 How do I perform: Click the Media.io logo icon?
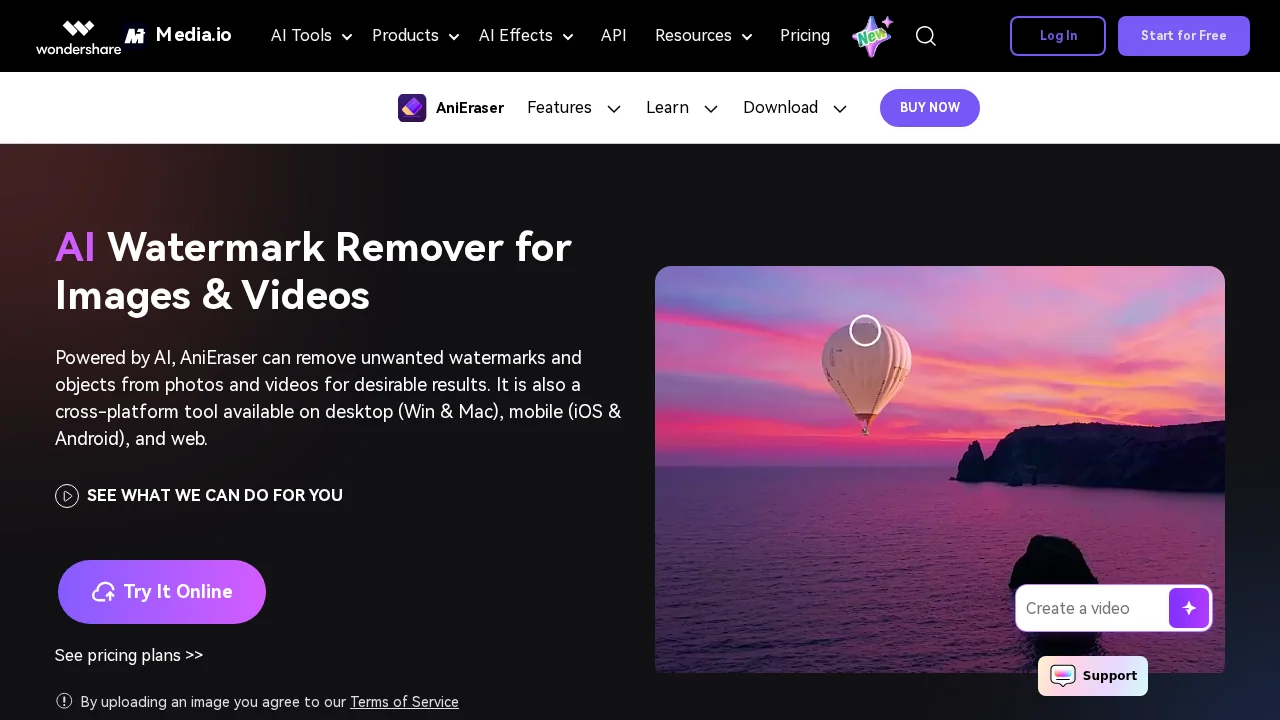point(135,36)
